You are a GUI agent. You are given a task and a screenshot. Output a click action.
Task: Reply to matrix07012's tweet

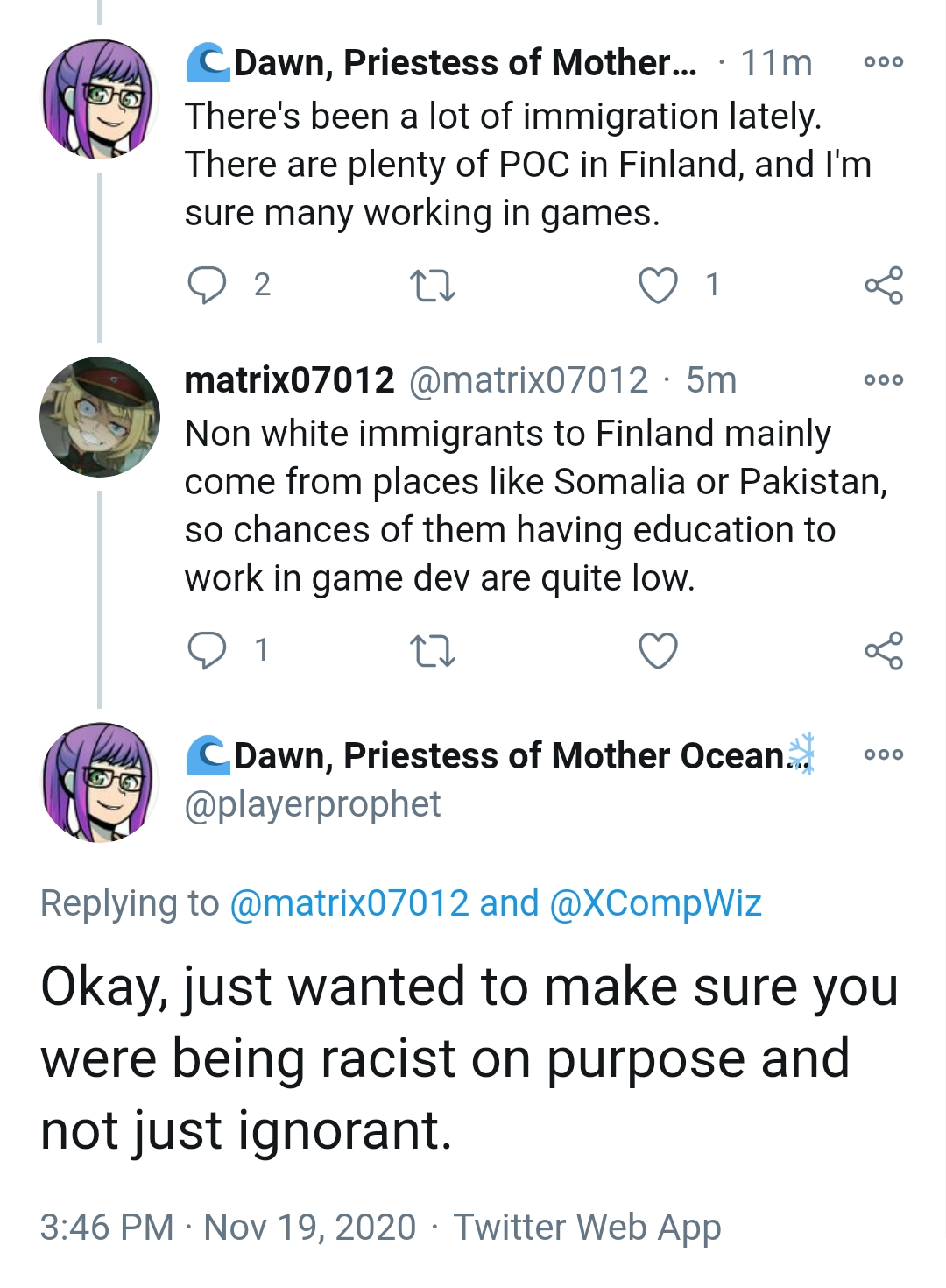coord(208,650)
